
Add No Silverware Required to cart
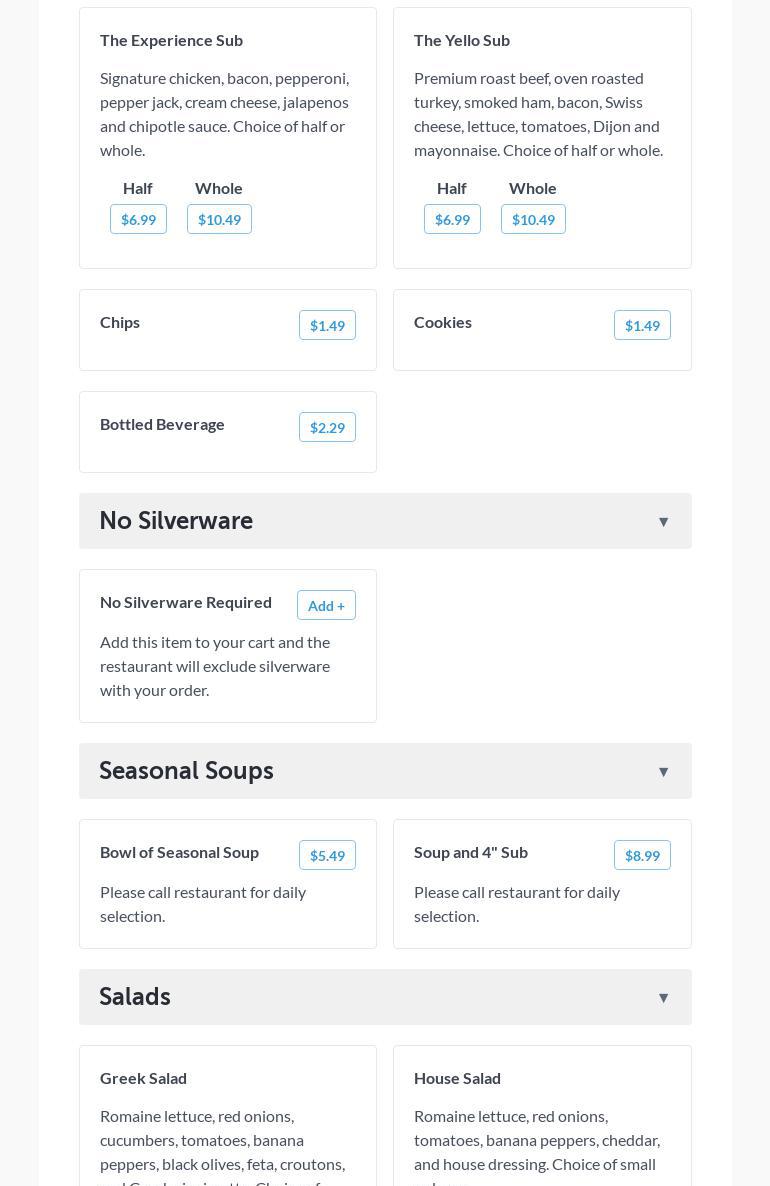326,605
